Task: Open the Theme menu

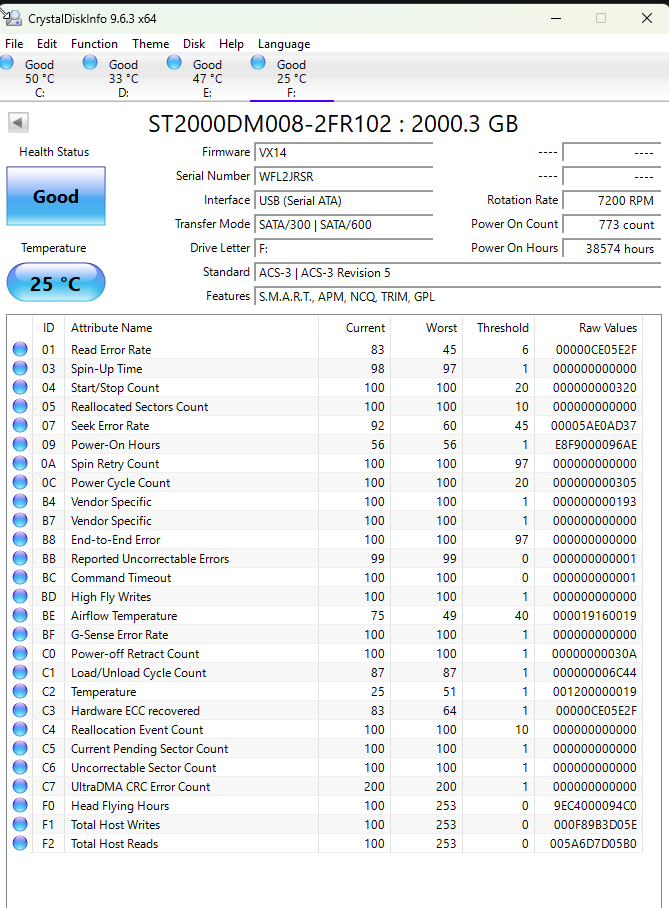Action: (x=150, y=44)
